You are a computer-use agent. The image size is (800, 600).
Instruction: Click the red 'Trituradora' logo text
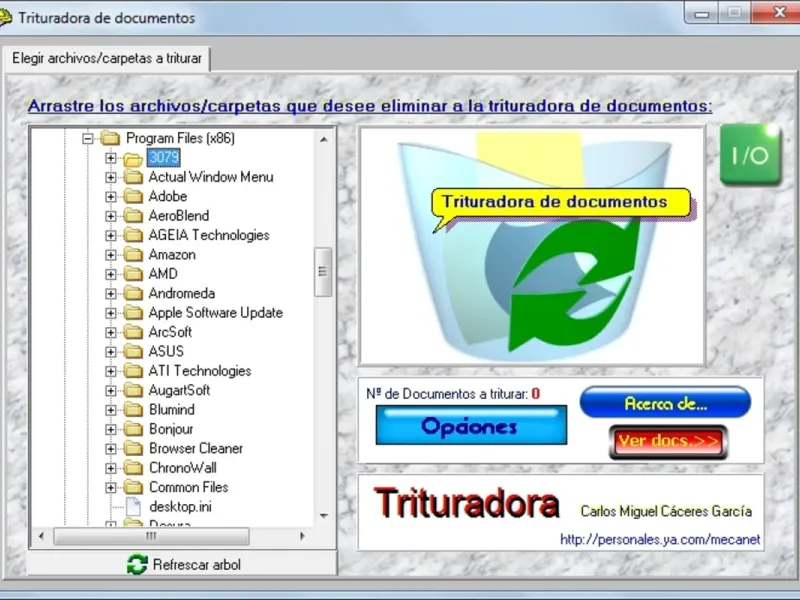pos(466,504)
